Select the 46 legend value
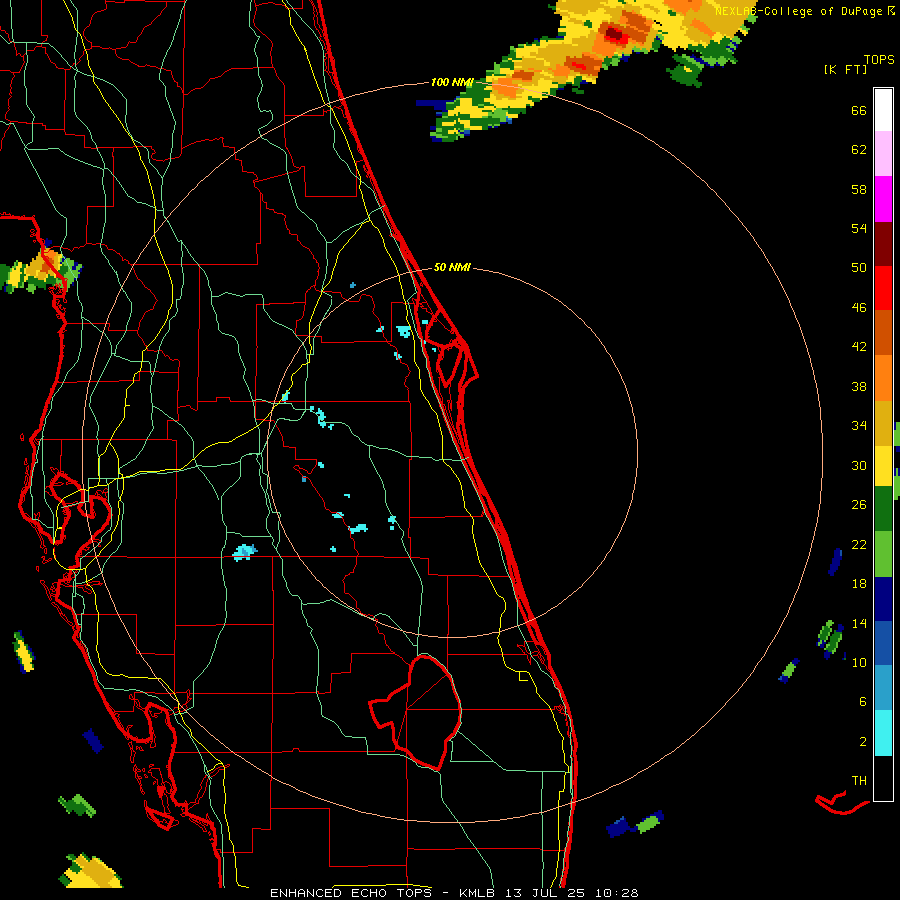This screenshot has width=900, height=900. [859, 308]
